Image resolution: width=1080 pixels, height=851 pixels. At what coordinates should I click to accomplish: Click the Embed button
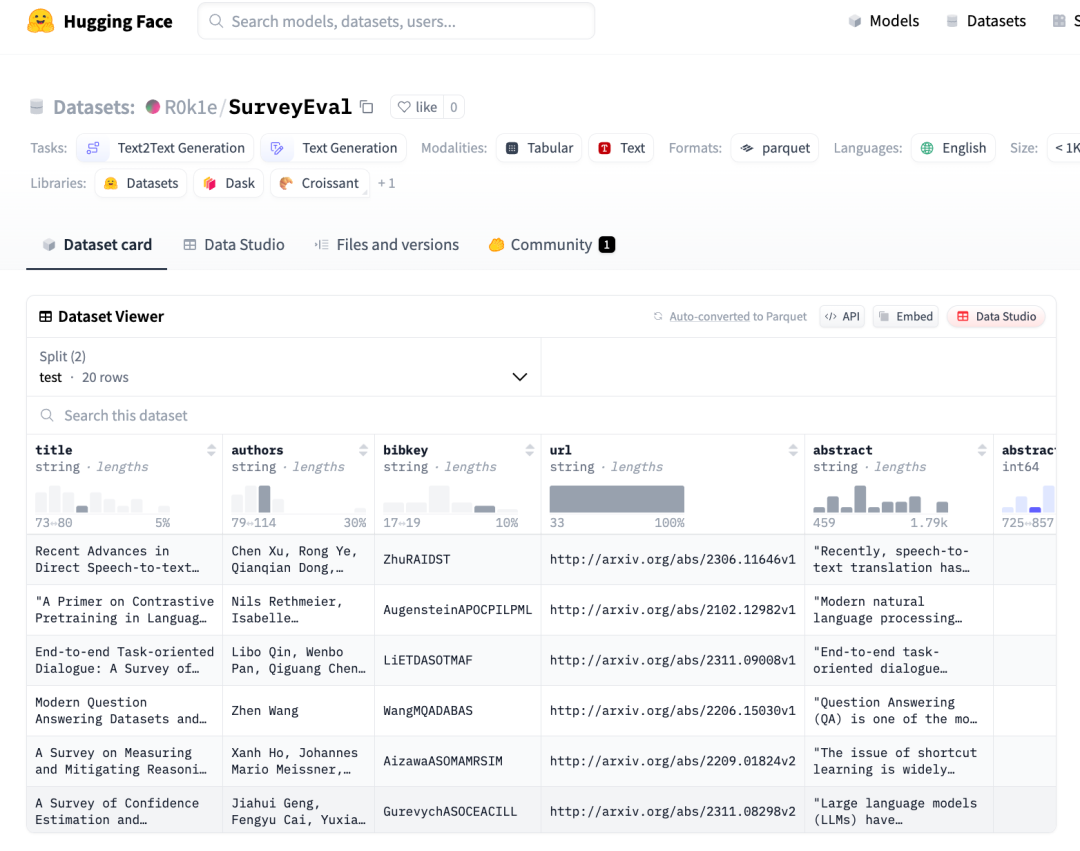(x=905, y=317)
